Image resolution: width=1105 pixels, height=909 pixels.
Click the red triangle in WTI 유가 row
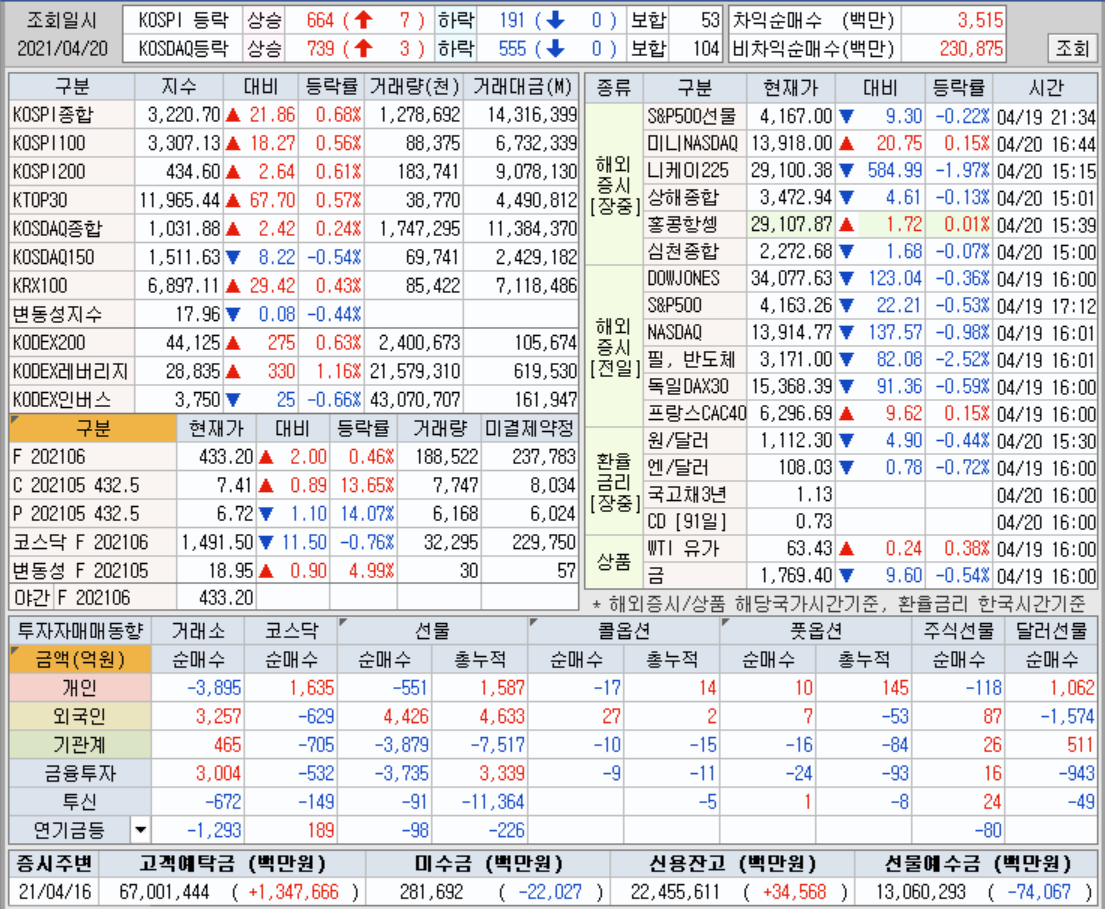click(846, 548)
